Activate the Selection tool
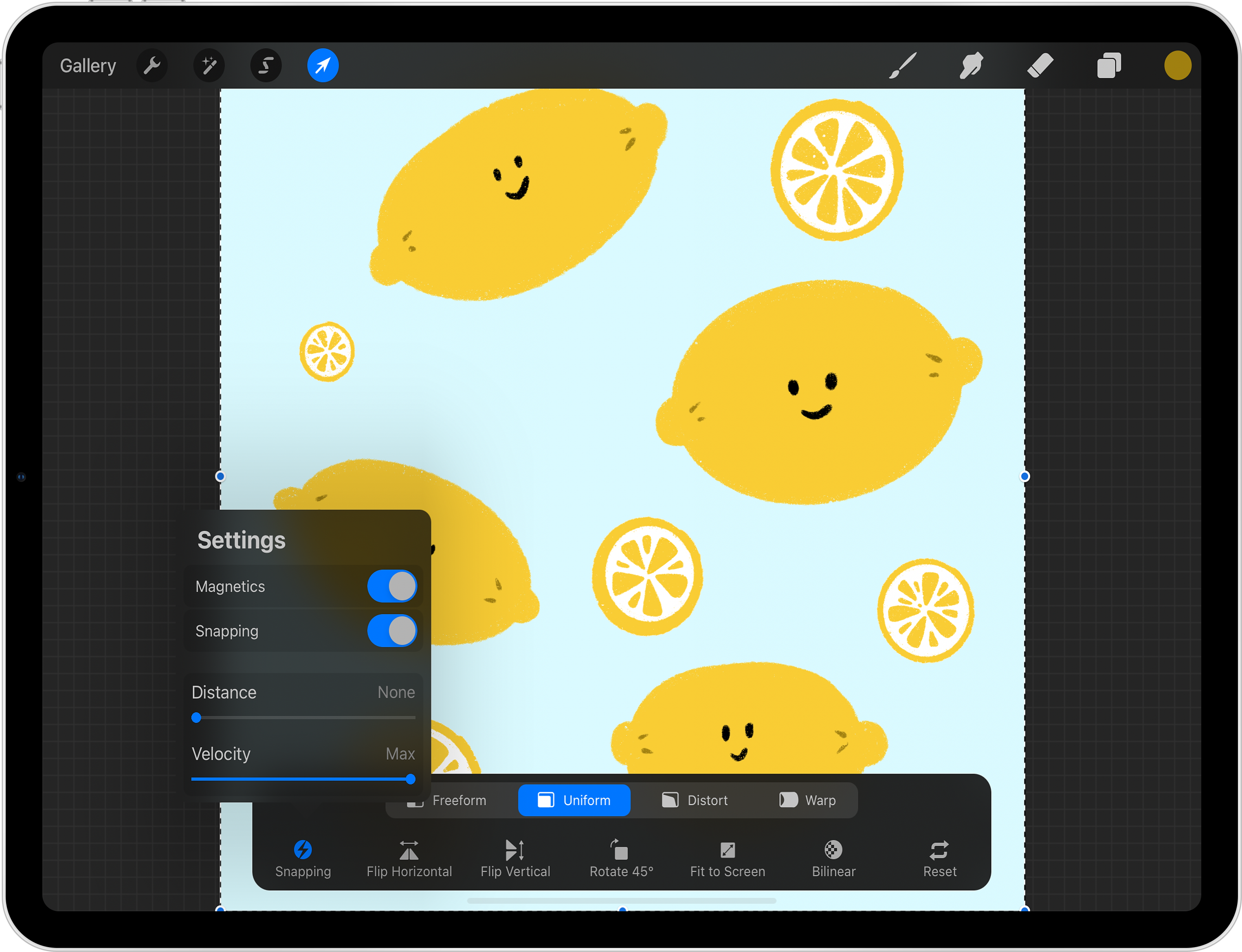This screenshot has width=1242, height=952. pyautogui.click(x=266, y=66)
